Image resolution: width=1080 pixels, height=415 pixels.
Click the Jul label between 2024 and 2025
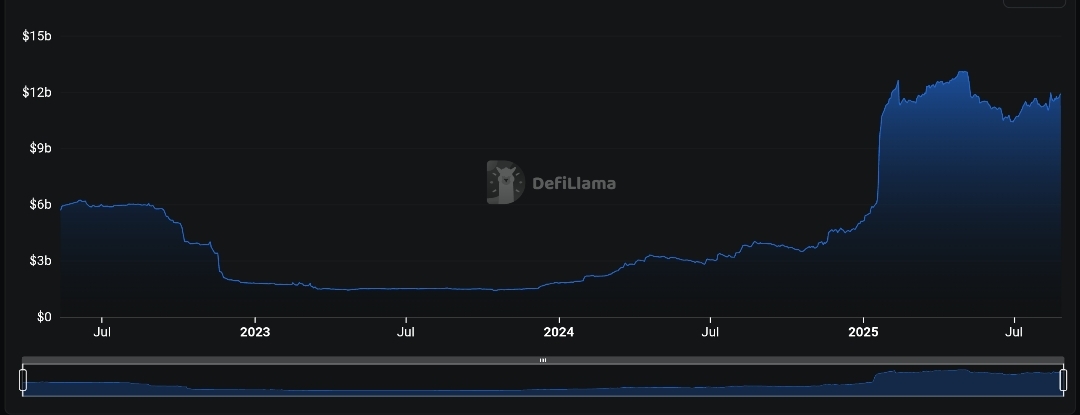pos(710,332)
